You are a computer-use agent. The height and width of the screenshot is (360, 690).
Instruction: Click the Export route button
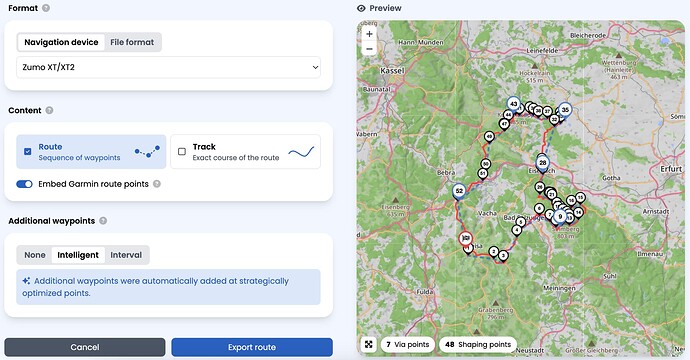pos(252,347)
